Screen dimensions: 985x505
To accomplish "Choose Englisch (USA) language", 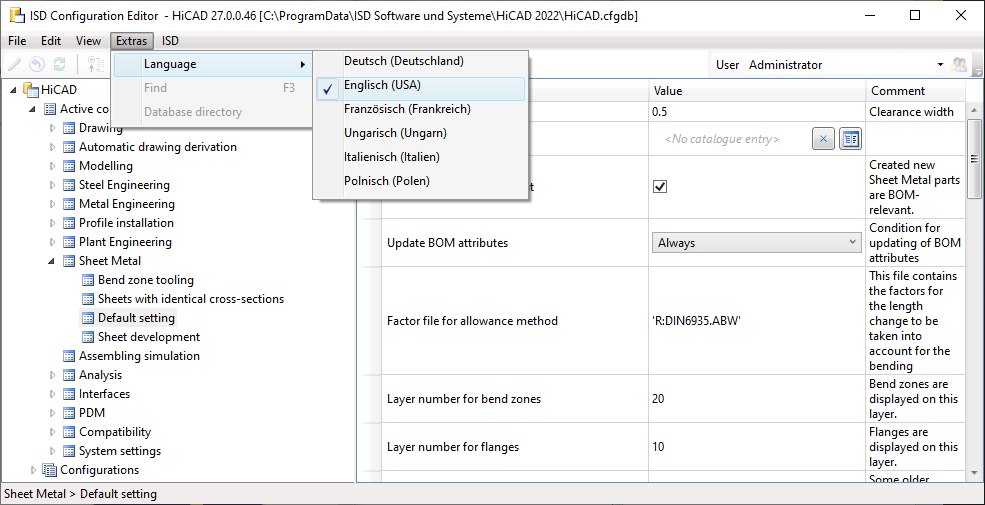I will click(420, 89).
